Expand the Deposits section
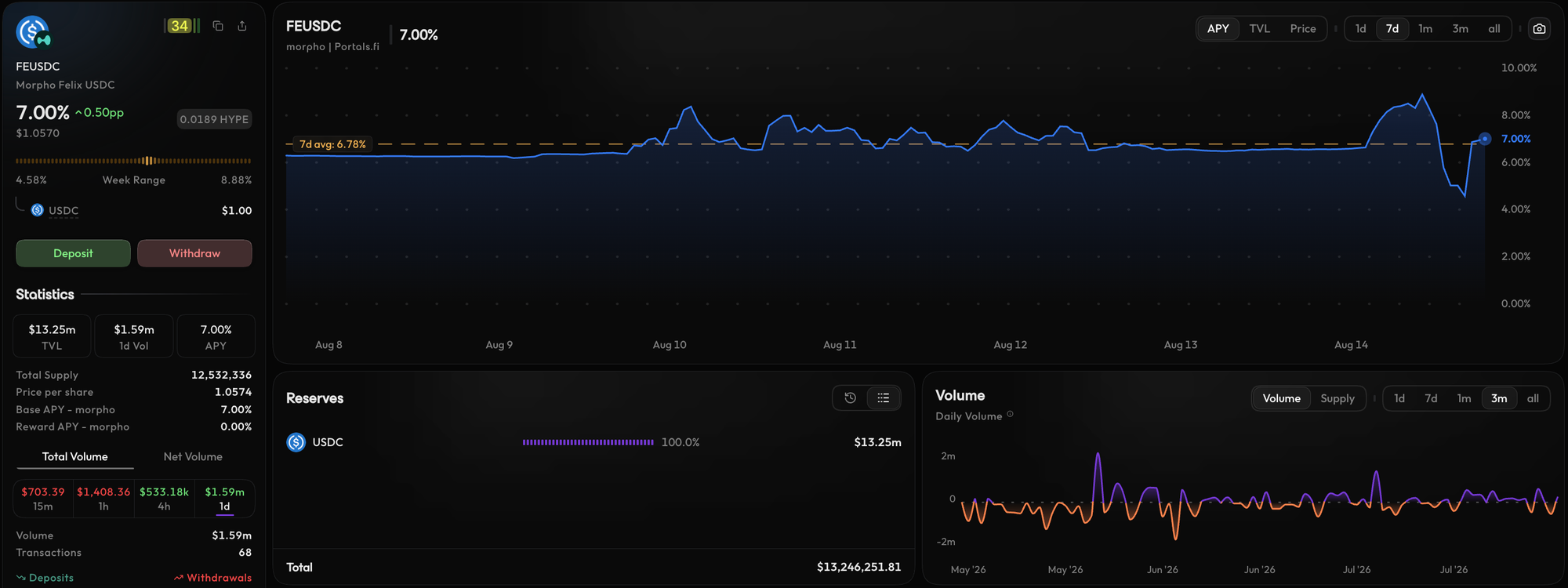The height and width of the screenshot is (588, 1568). 45,578
